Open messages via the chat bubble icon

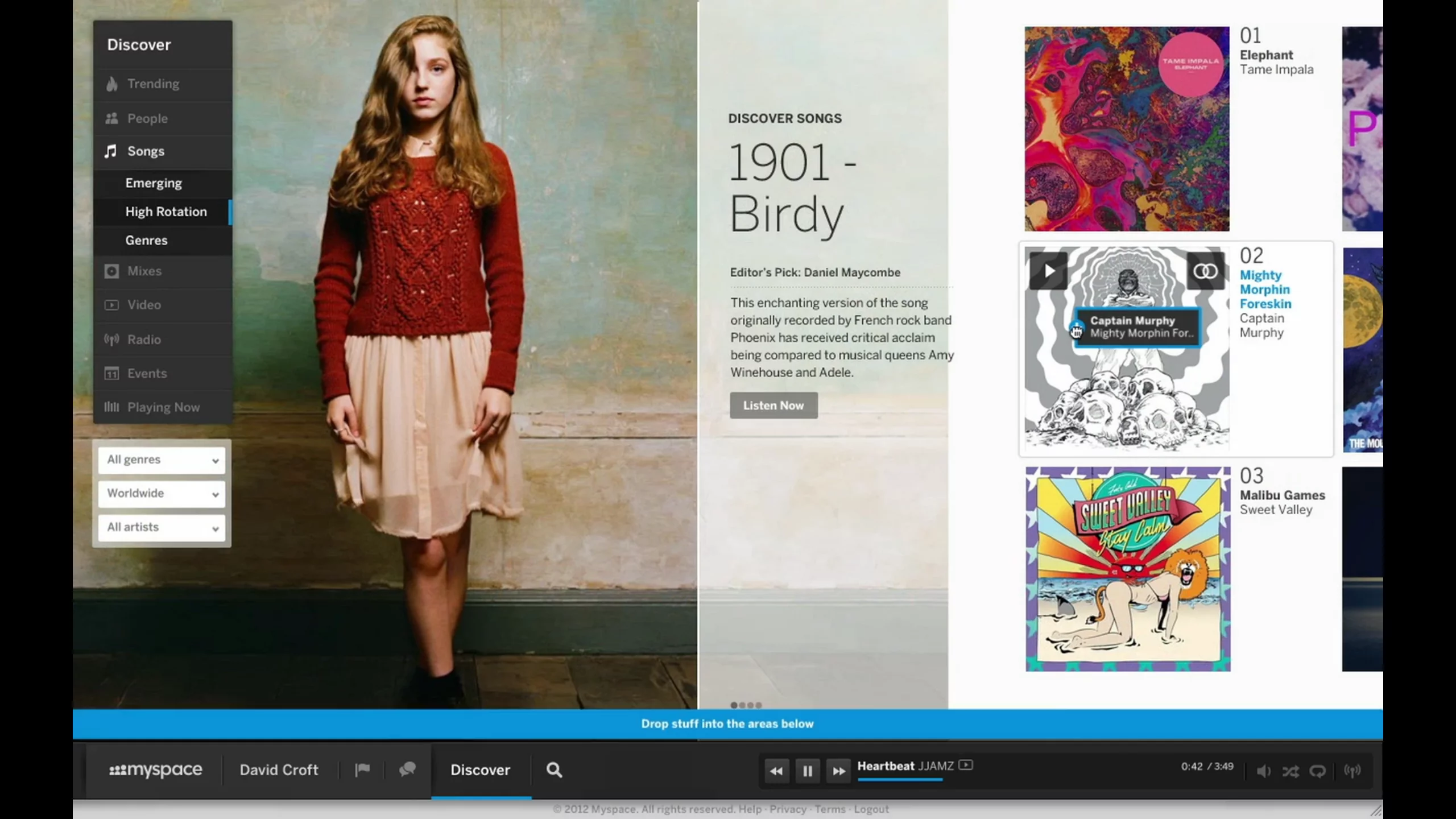click(407, 770)
